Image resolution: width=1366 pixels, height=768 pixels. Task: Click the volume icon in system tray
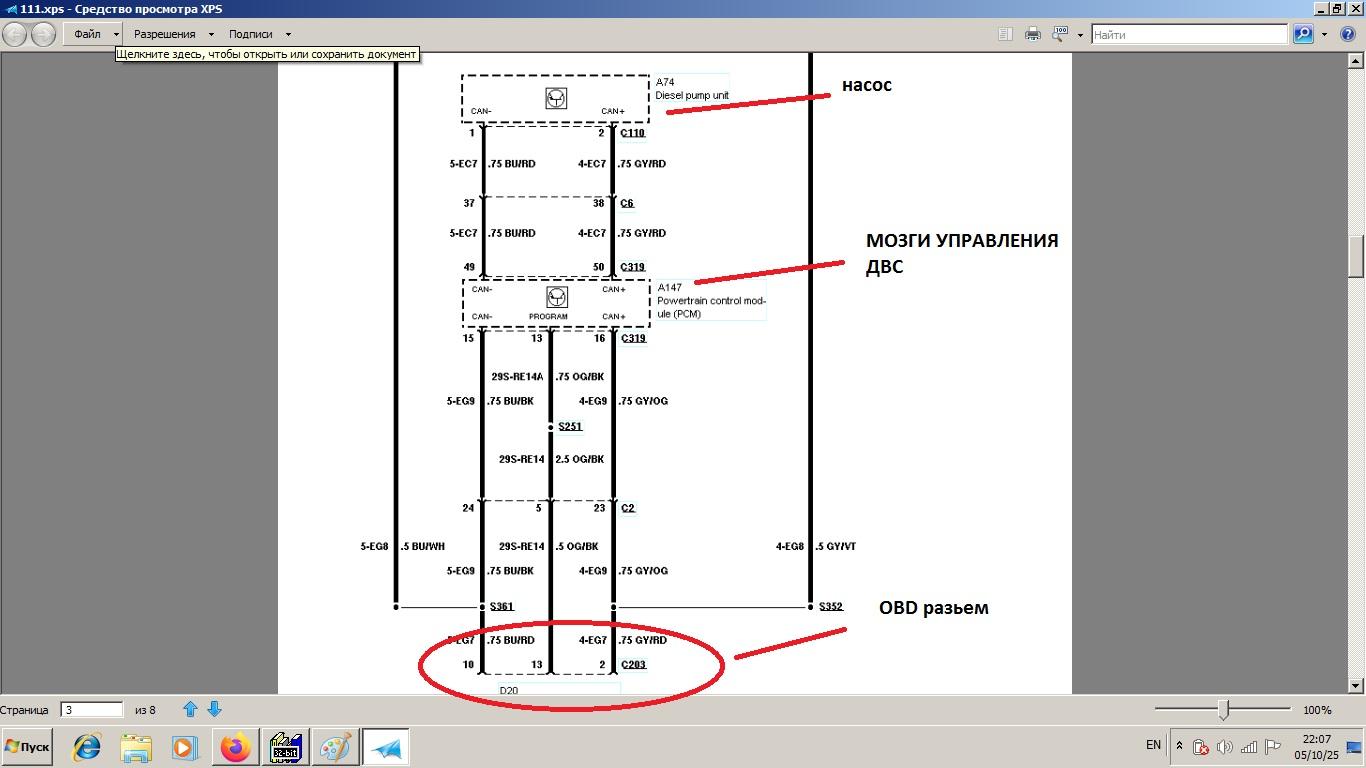click(1225, 747)
